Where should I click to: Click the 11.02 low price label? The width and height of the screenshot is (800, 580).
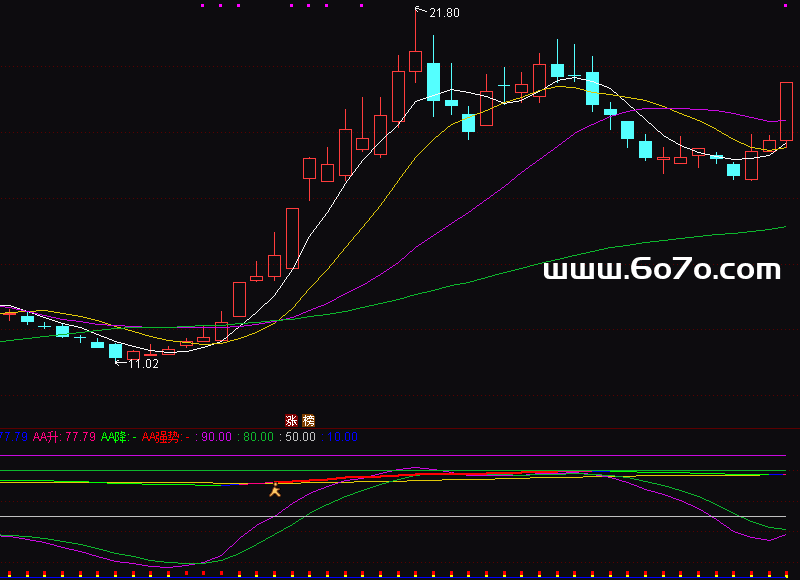pos(143,364)
